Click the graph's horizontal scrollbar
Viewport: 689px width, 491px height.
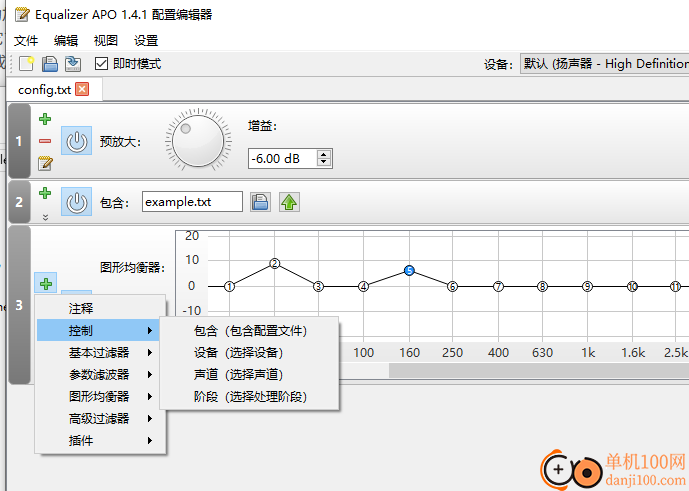click(539, 371)
